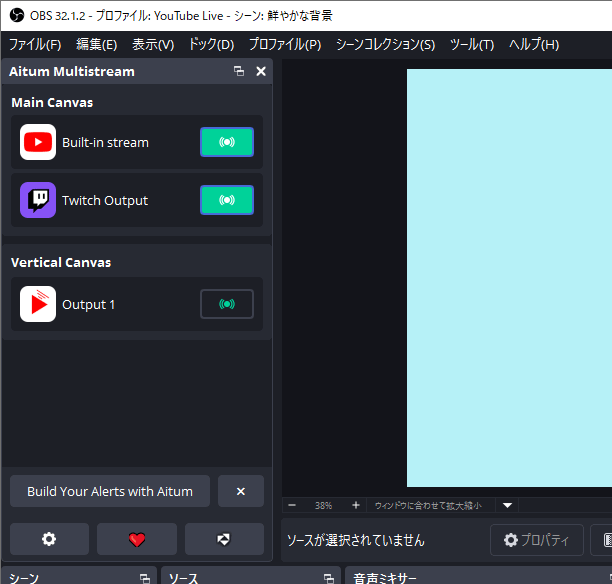Open the プロファイル(P) menu

click(285, 45)
